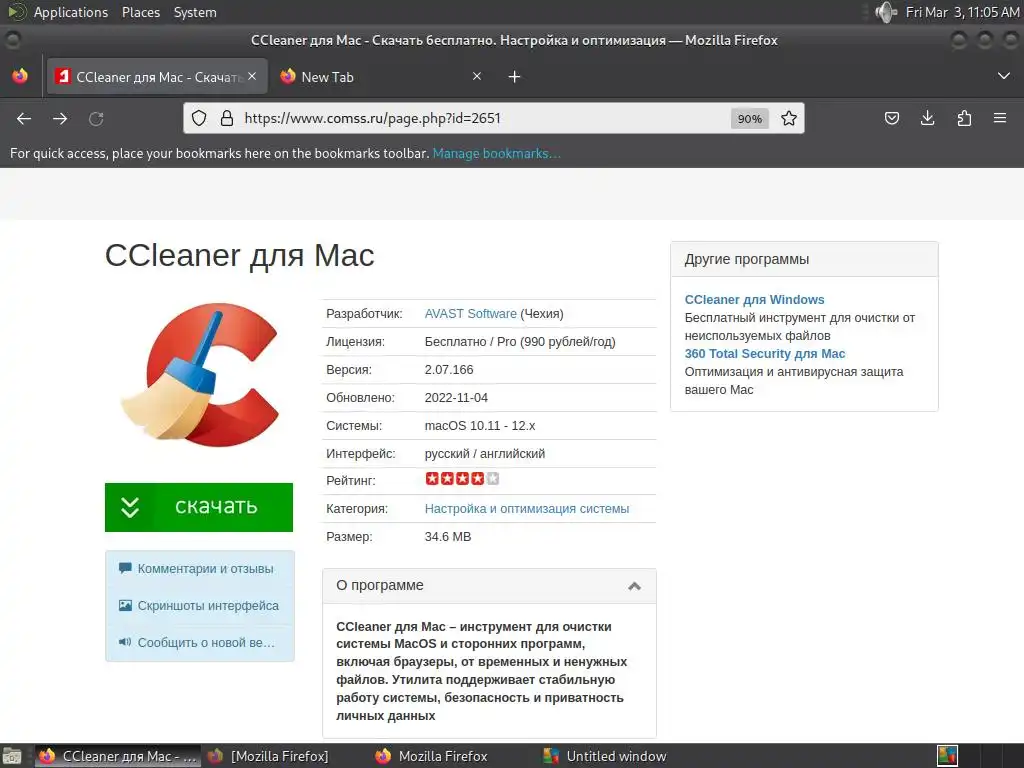Click the CCleaner logo image

coord(200,375)
